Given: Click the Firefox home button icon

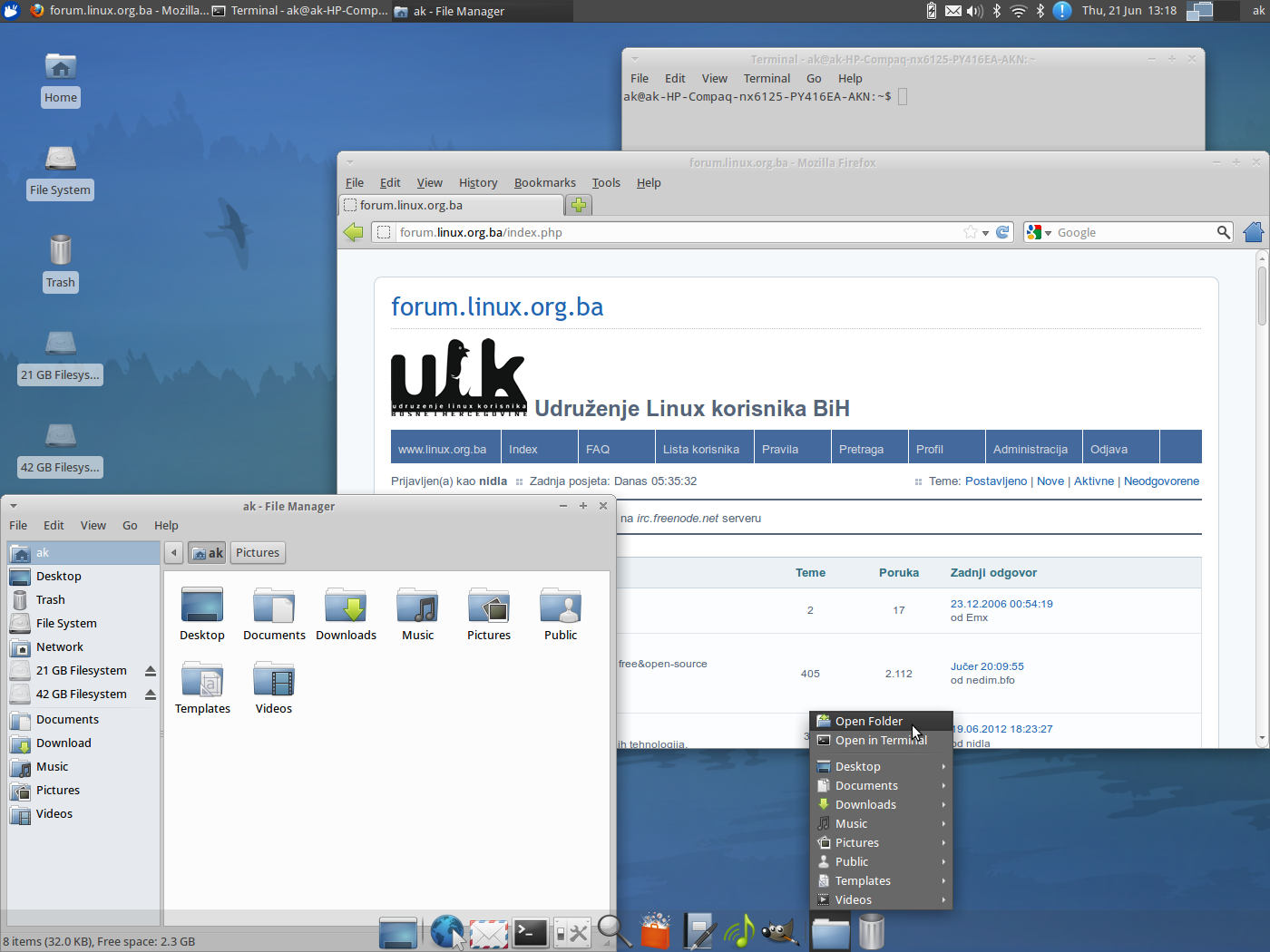Looking at the screenshot, I should [1254, 232].
